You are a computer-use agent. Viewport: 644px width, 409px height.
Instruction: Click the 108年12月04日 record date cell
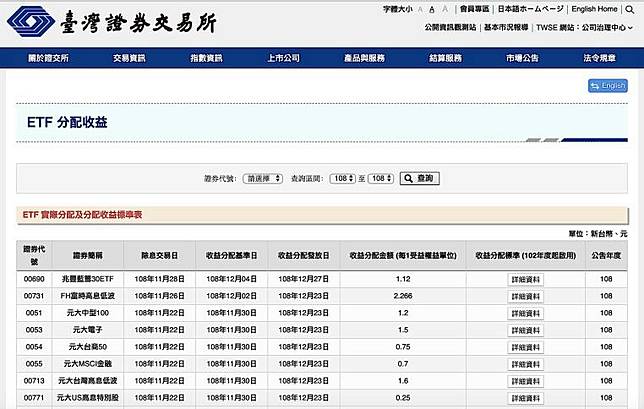232,279
